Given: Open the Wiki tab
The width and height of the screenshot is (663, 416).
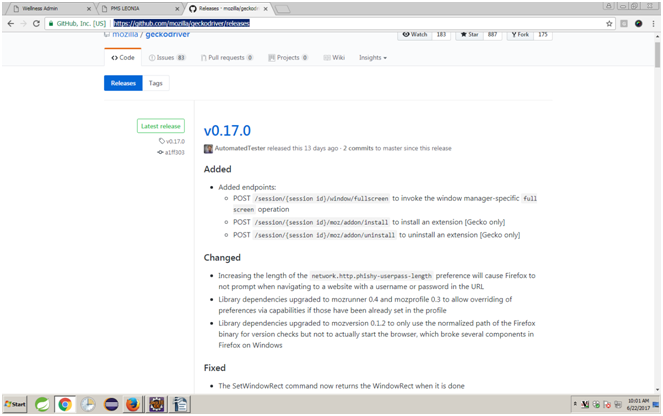Looking at the screenshot, I should [334, 57].
